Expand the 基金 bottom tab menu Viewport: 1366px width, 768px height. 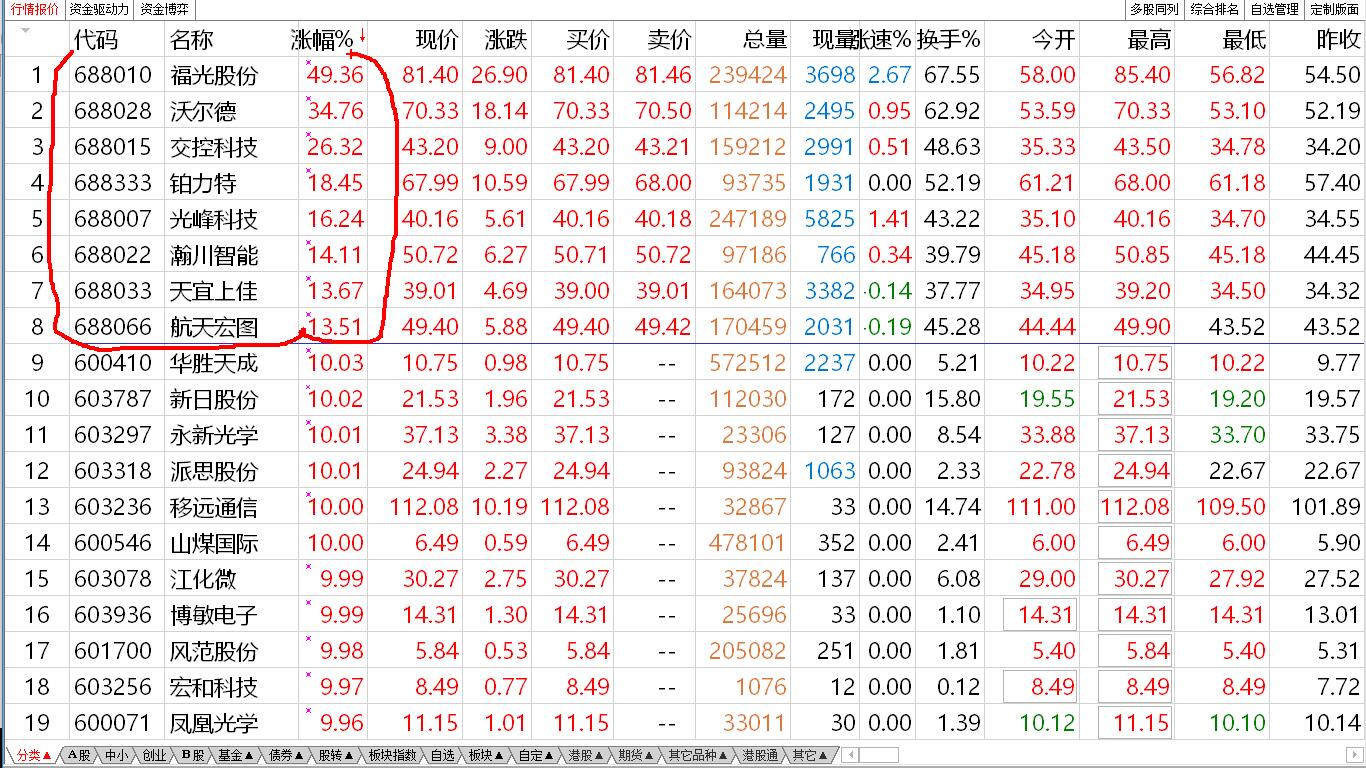click(x=236, y=755)
